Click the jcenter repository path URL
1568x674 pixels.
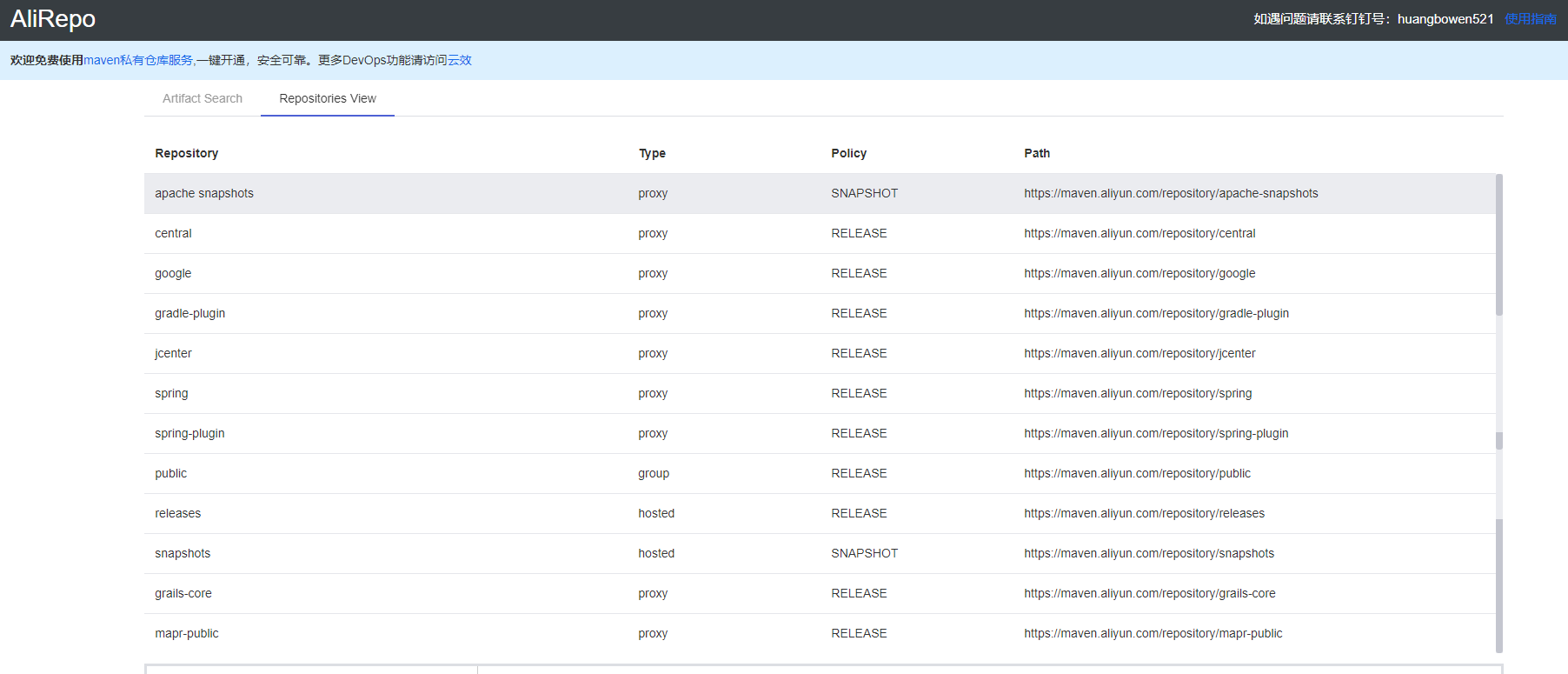tap(1139, 353)
